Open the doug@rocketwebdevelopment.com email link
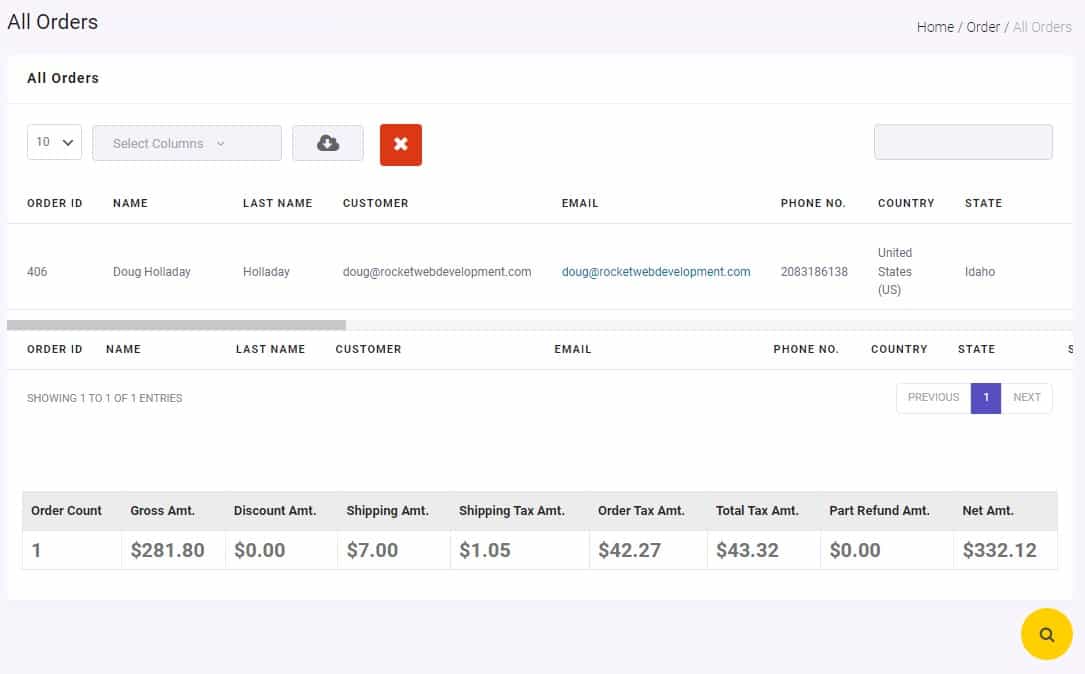1085x674 pixels. [655, 271]
